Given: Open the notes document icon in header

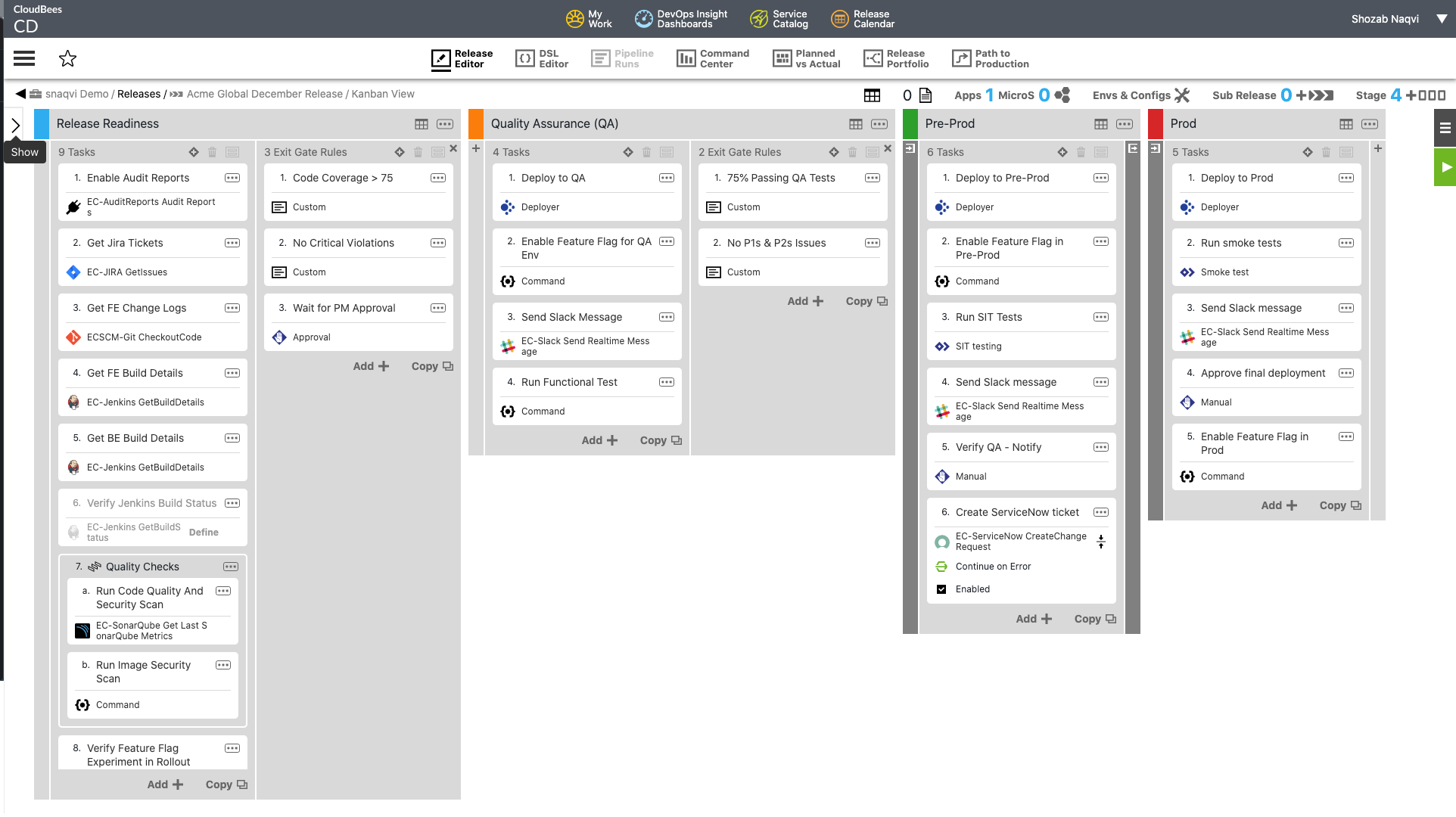Looking at the screenshot, I should tap(926, 95).
